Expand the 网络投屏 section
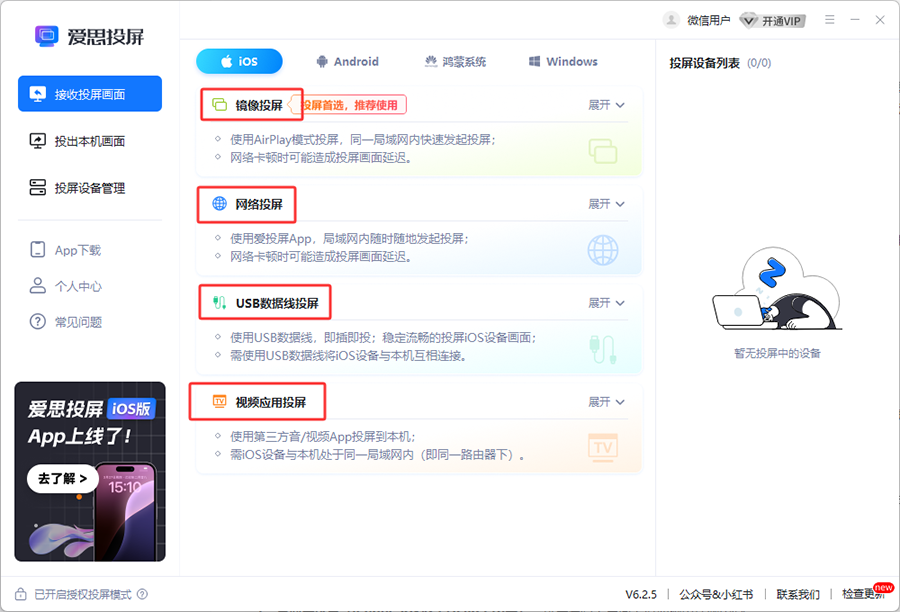900x612 pixels. coord(606,204)
